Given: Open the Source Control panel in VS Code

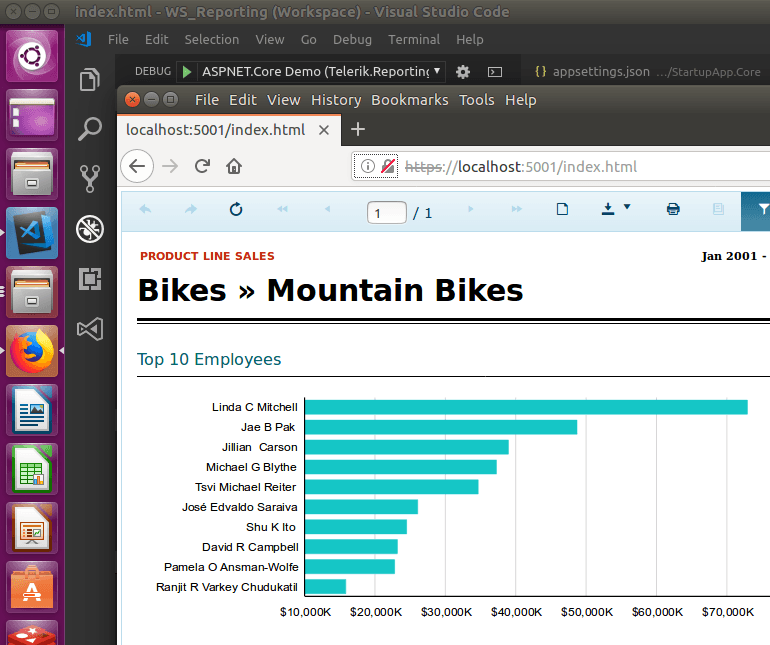Looking at the screenshot, I should click(x=90, y=179).
